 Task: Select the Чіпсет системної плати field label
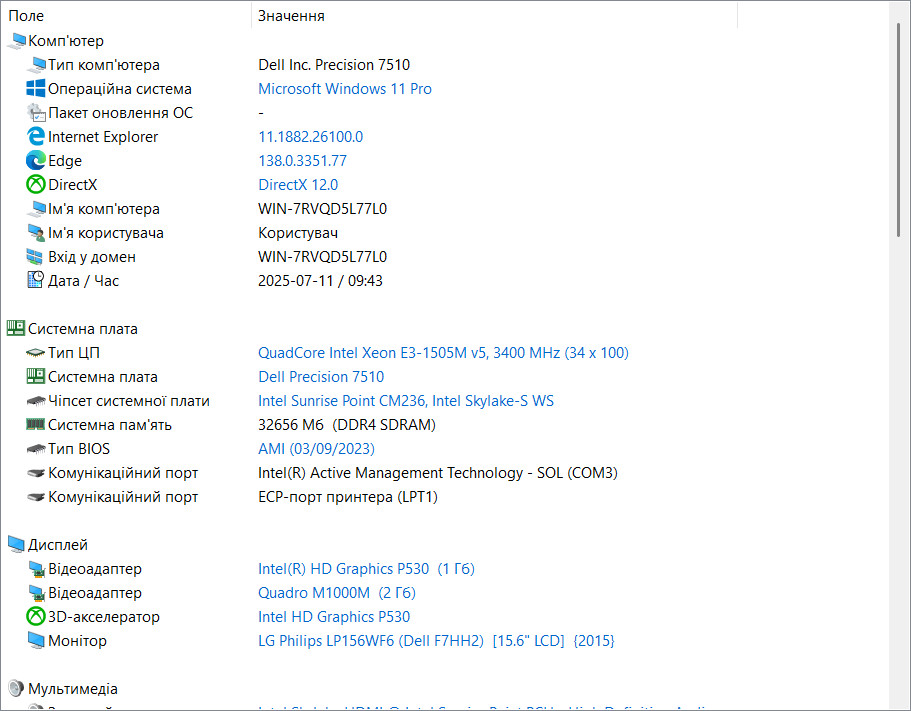pos(128,401)
